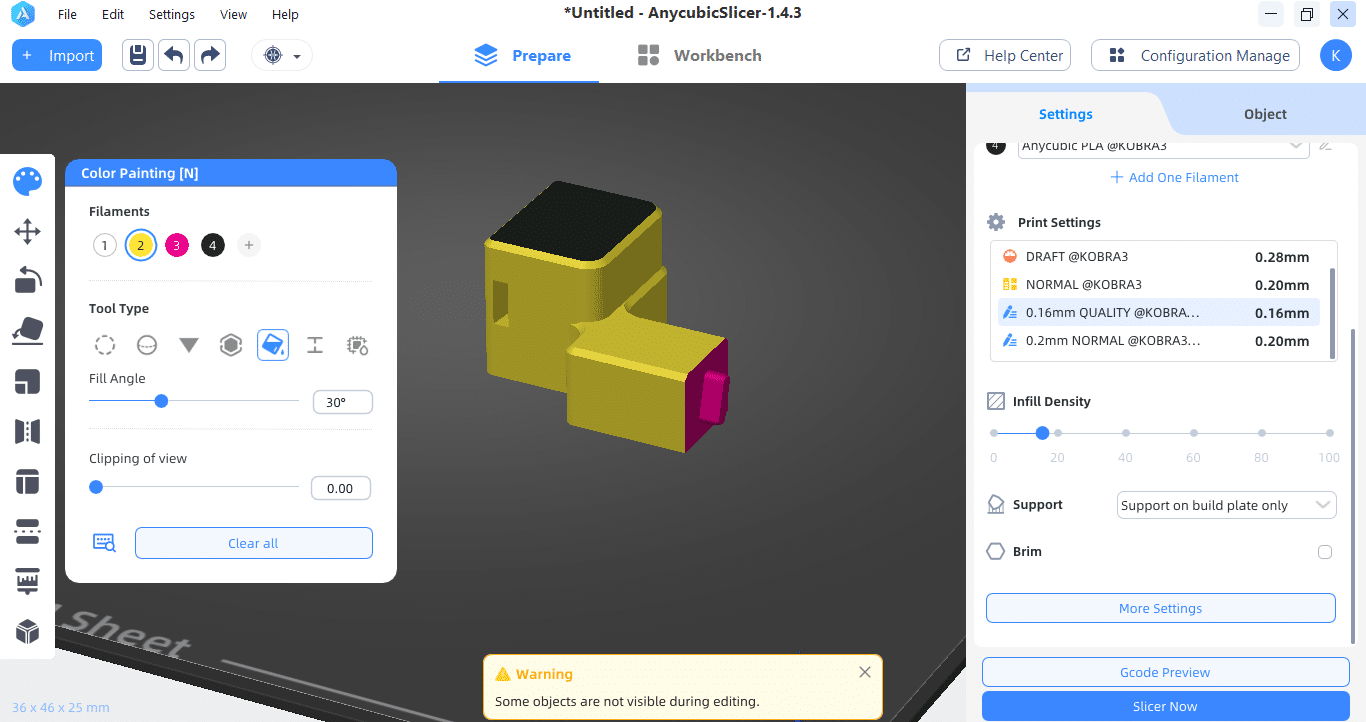This screenshot has width=1366, height=722.
Task: Click the save project icon
Action: 138,55
